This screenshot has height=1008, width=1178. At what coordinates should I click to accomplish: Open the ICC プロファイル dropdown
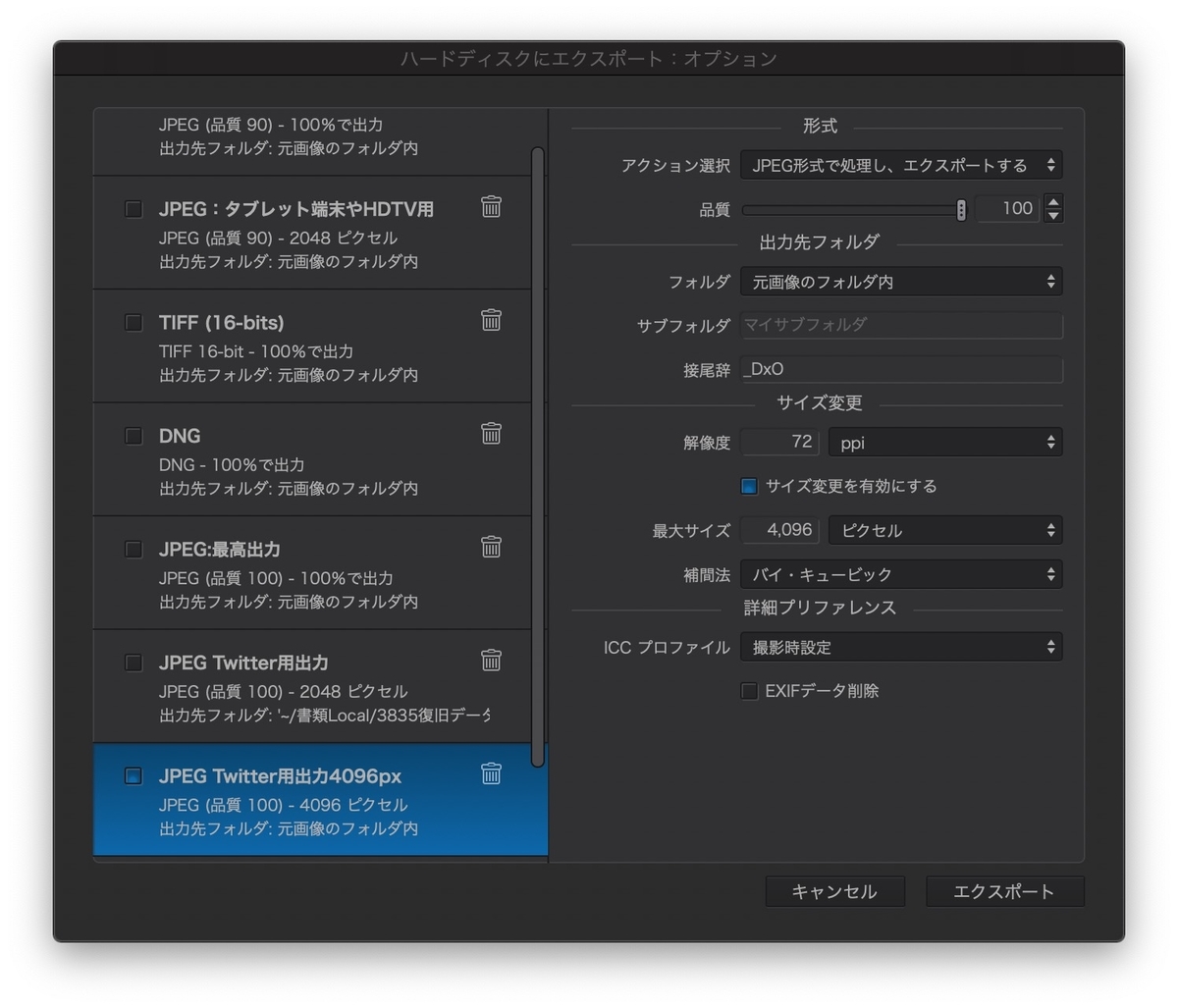(x=900, y=647)
